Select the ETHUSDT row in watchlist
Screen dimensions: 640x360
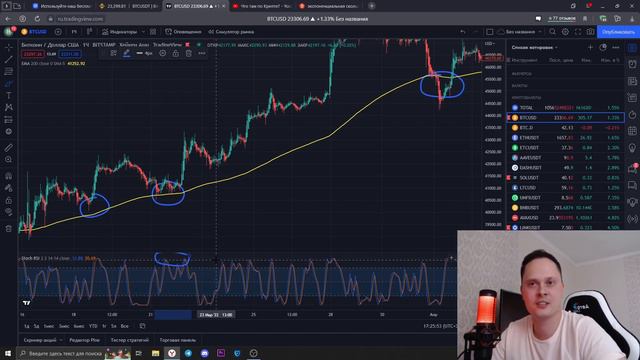565,138
